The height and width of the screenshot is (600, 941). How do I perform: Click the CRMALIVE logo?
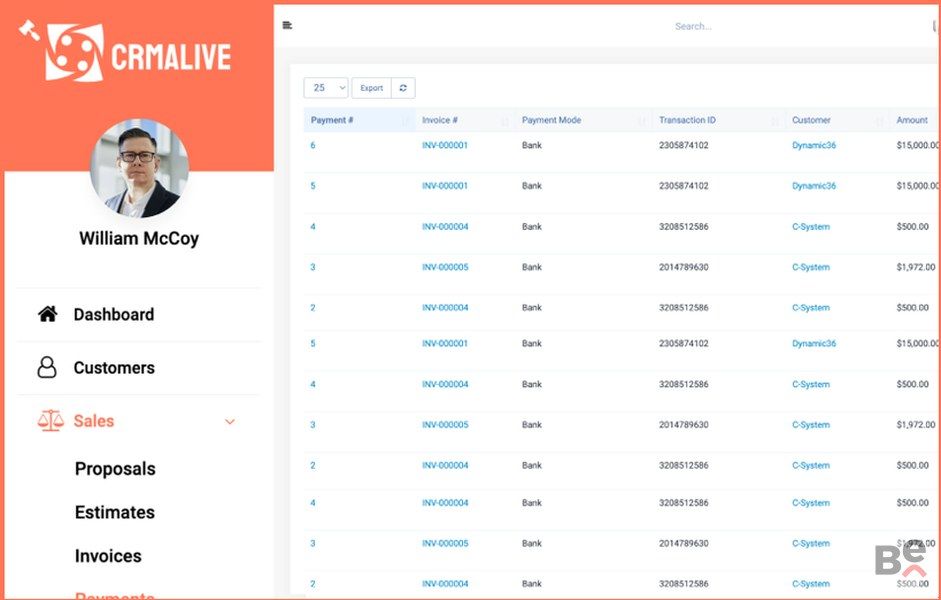[x=126, y=51]
